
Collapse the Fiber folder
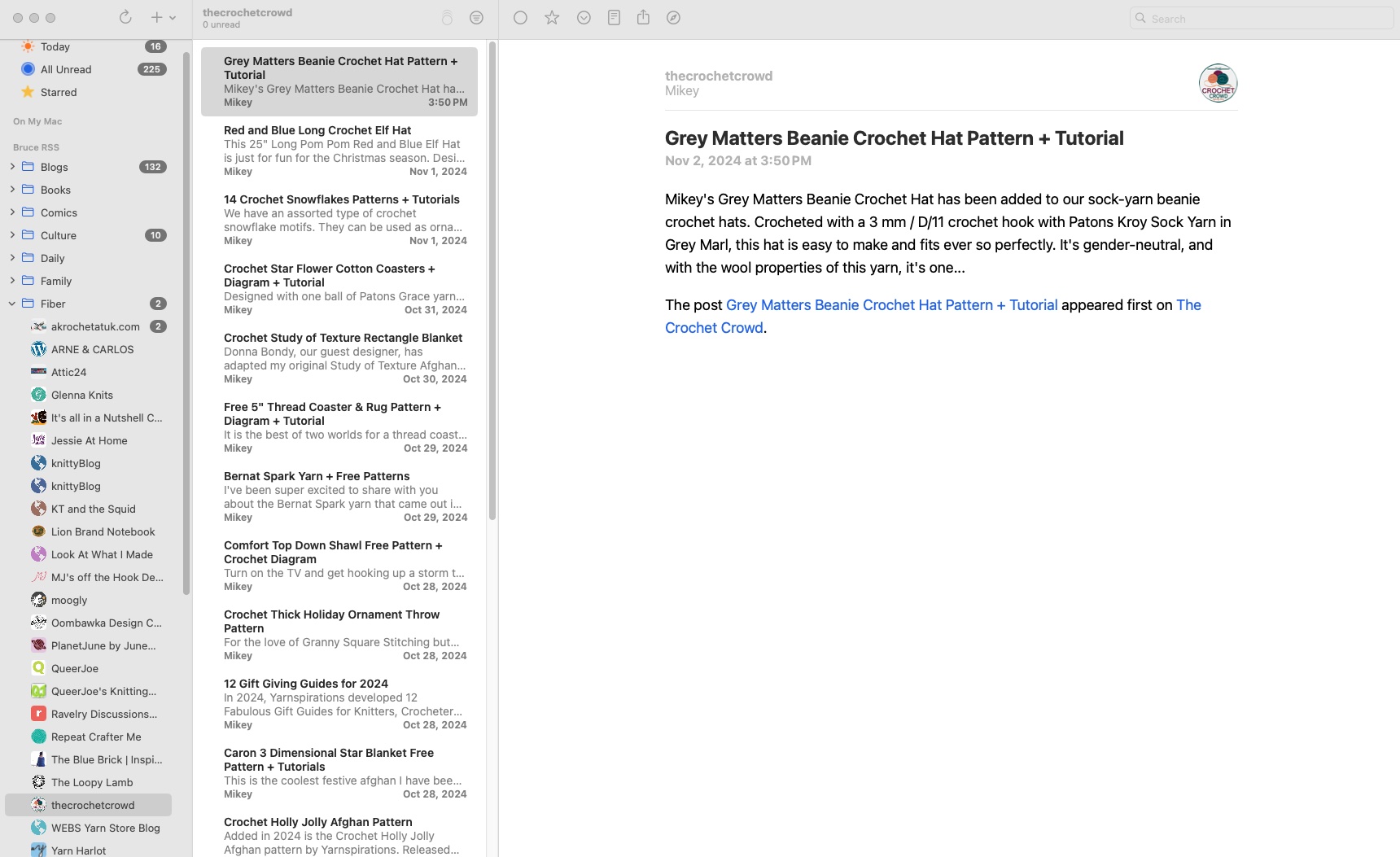click(12, 304)
